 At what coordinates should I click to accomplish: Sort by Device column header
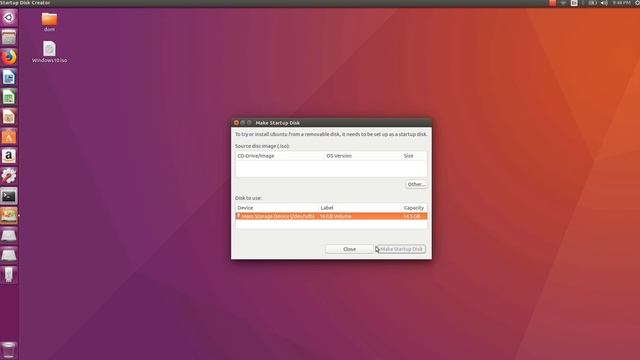pyautogui.click(x=277, y=208)
